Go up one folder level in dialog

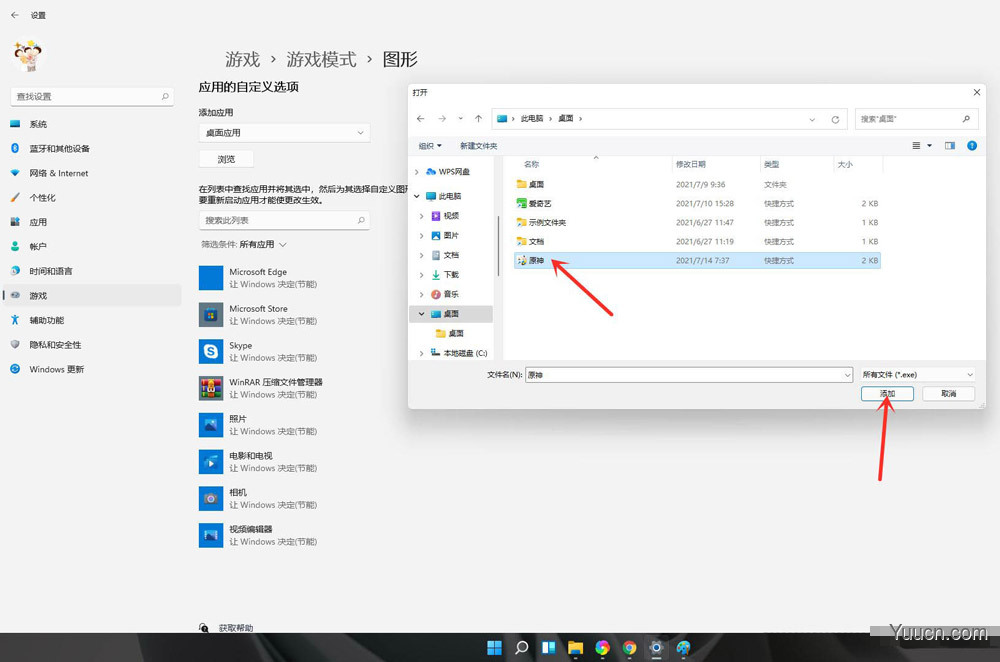point(478,119)
